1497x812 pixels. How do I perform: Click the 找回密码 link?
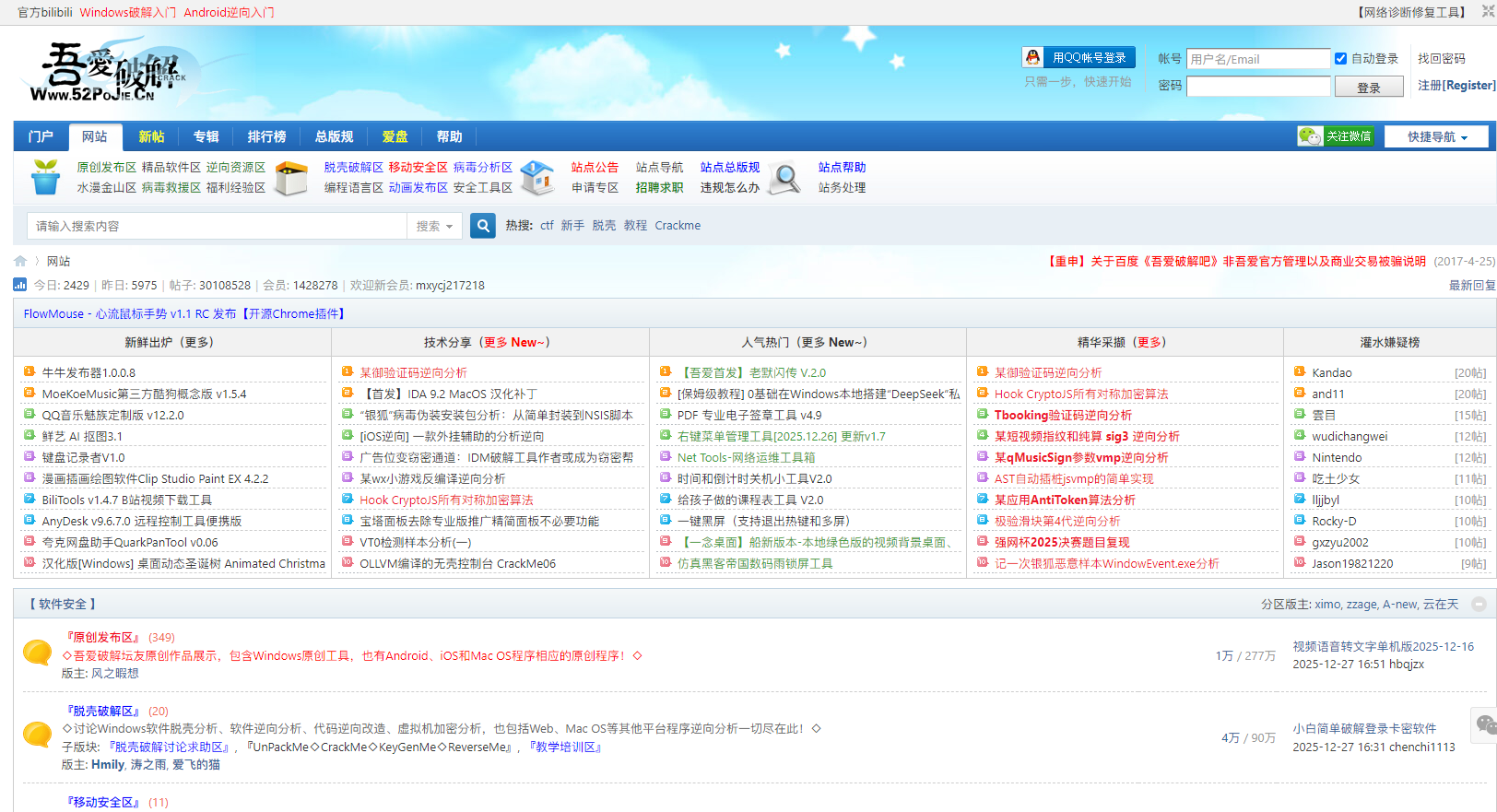point(1441,58)
